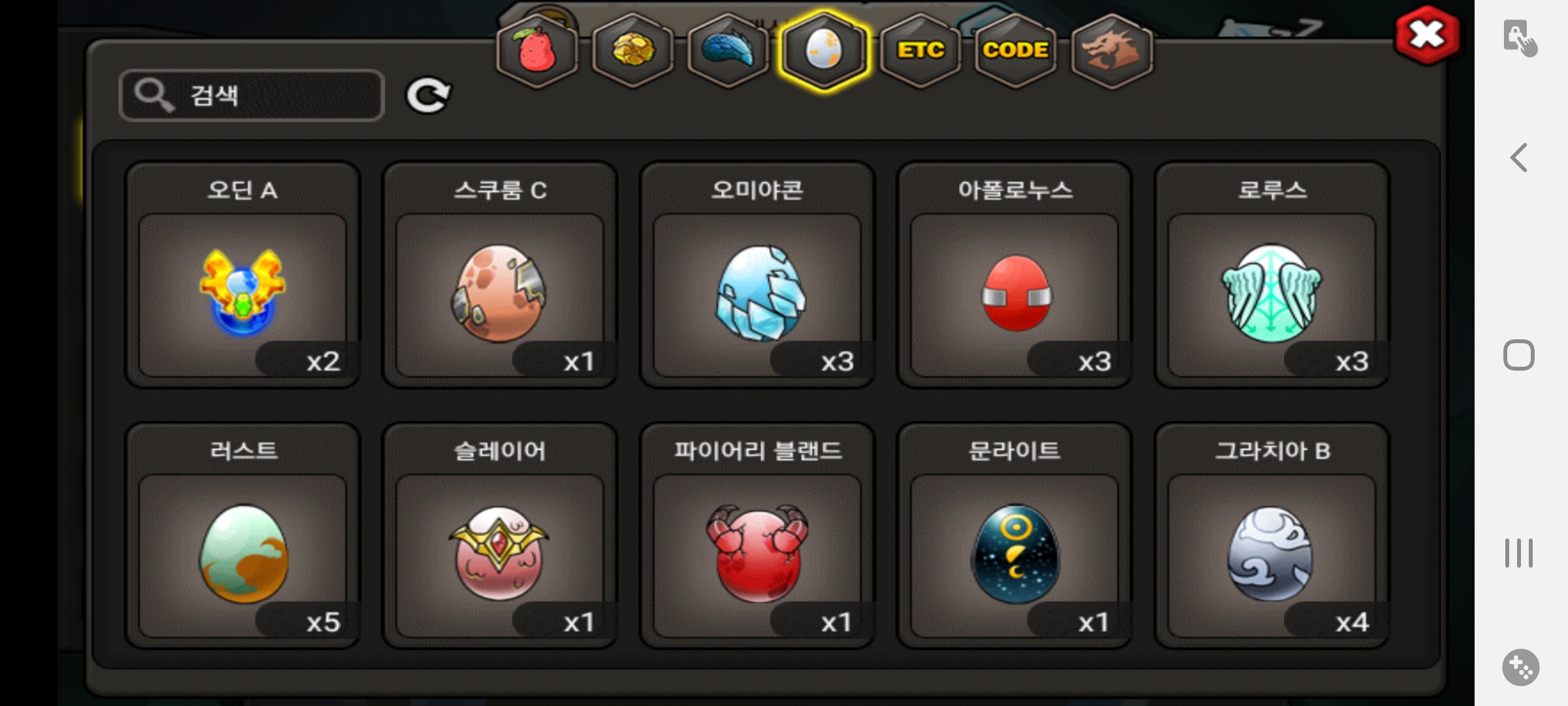The height and width of the screenshot is (706, 1568).
Task: Select the orange dragon head tab
Action: point(1112,50)
